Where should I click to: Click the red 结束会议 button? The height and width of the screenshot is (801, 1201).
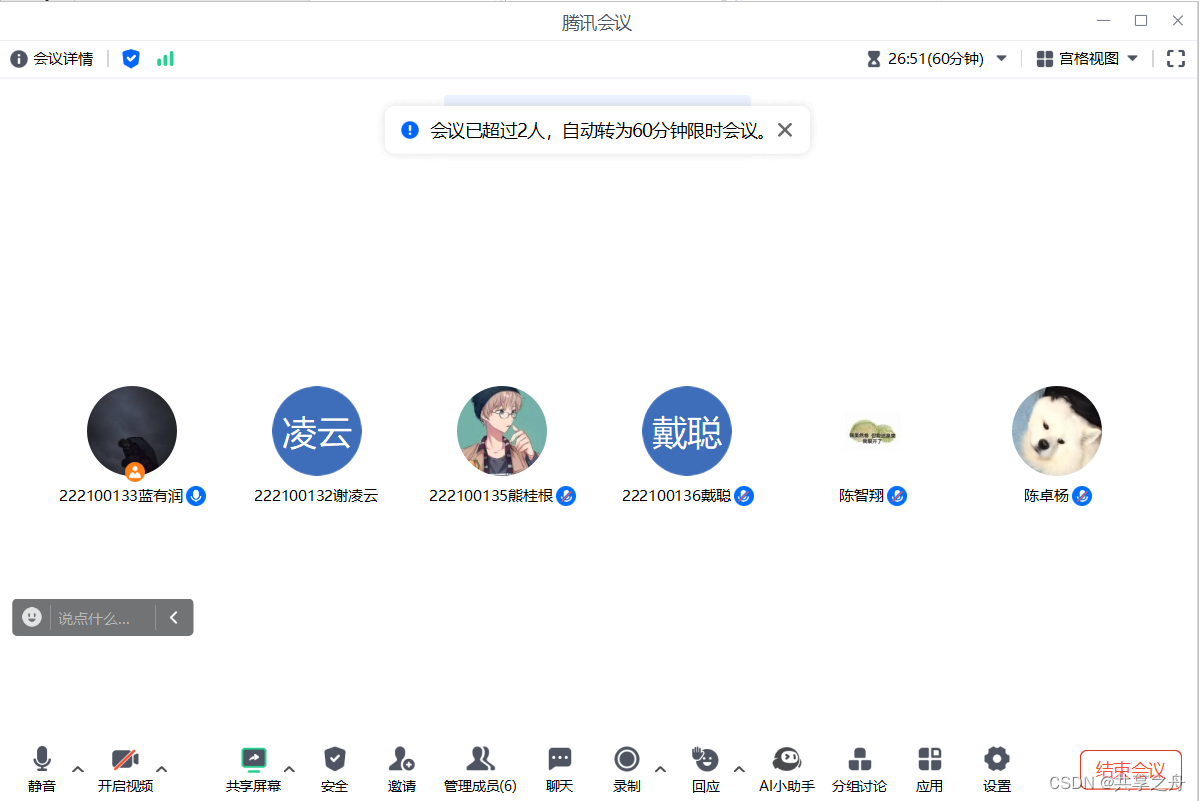pyautogui.click(x=1131, y=770)
